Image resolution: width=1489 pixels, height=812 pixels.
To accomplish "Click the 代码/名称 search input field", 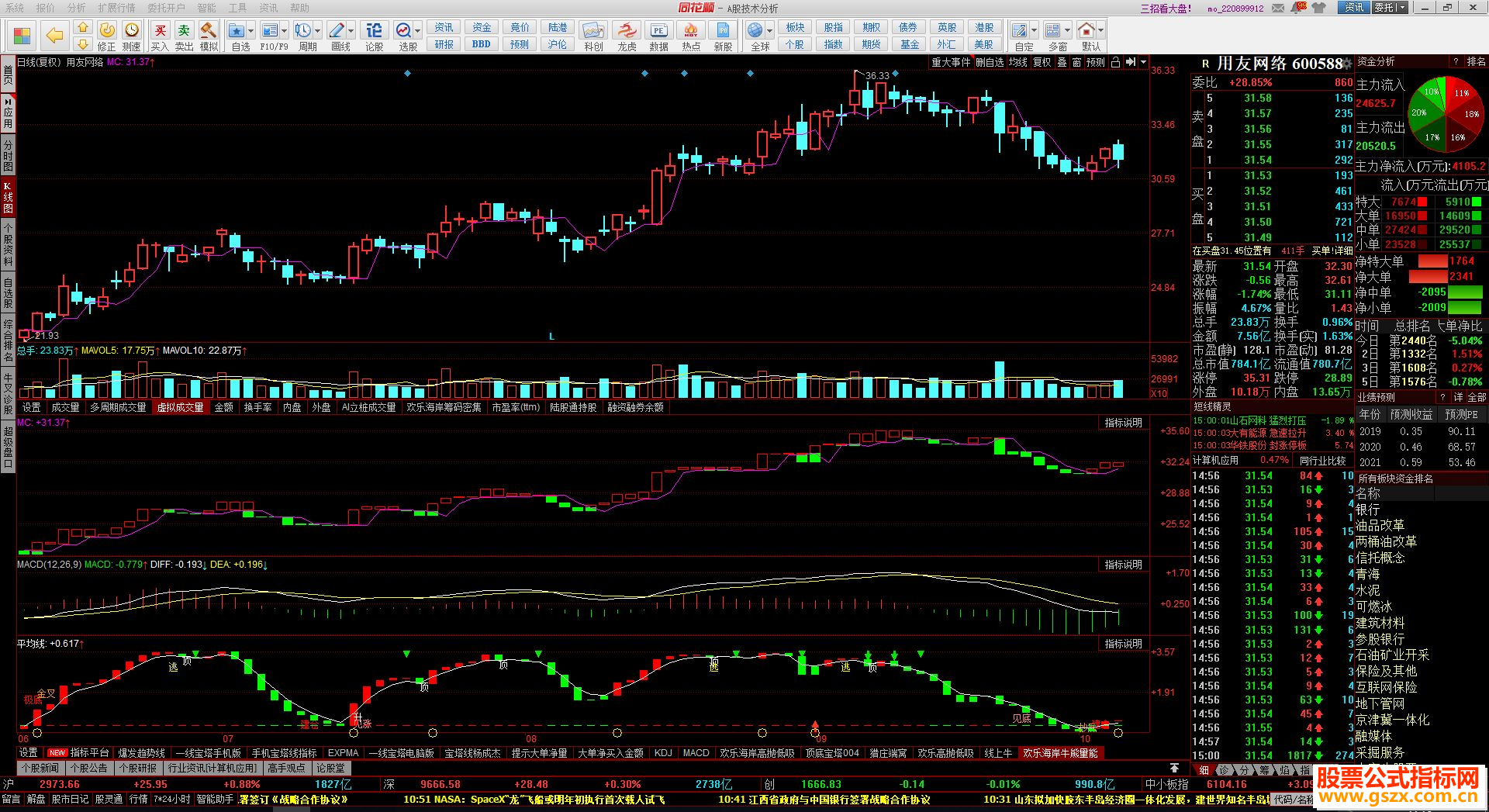I will click(1292, 799).
